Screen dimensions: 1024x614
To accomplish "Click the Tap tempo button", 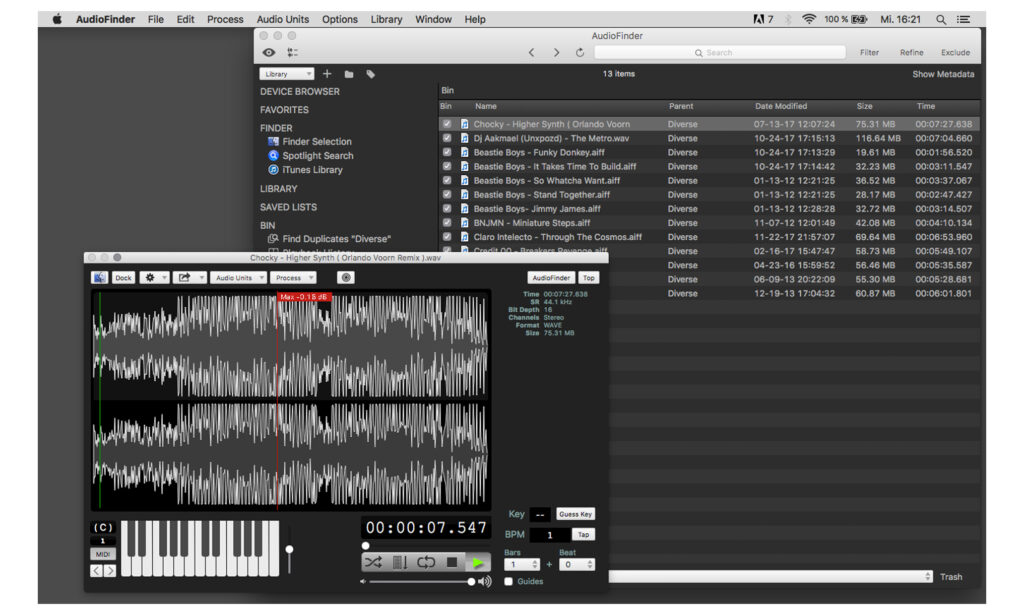I will [583, 534].
